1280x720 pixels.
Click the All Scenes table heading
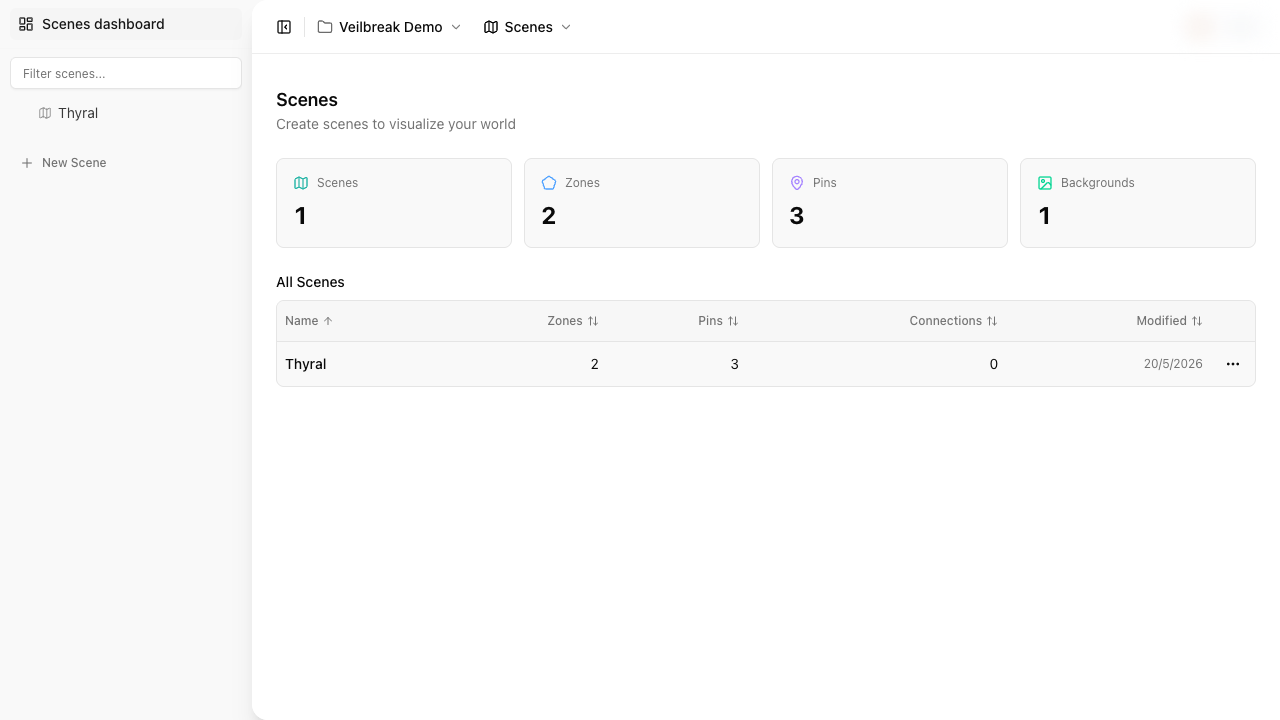(x=310, y=282)
